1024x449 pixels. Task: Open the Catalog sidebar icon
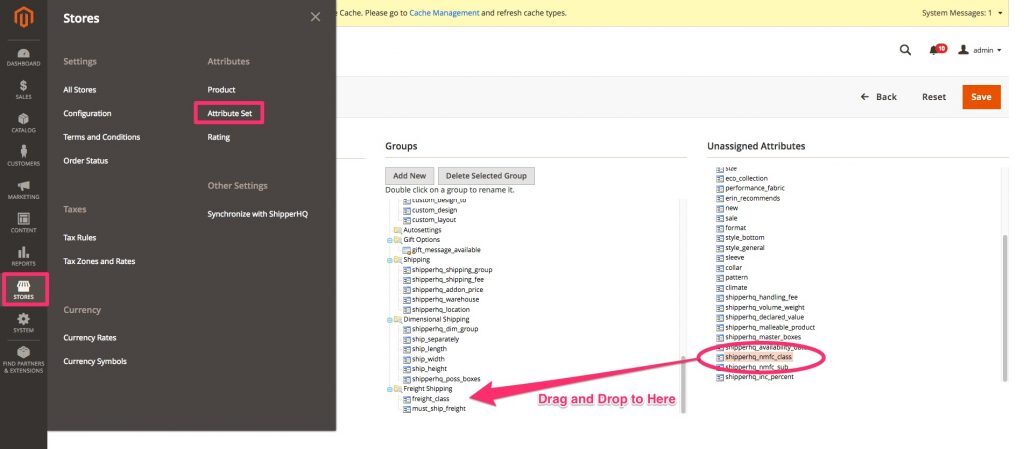(23, 123)
